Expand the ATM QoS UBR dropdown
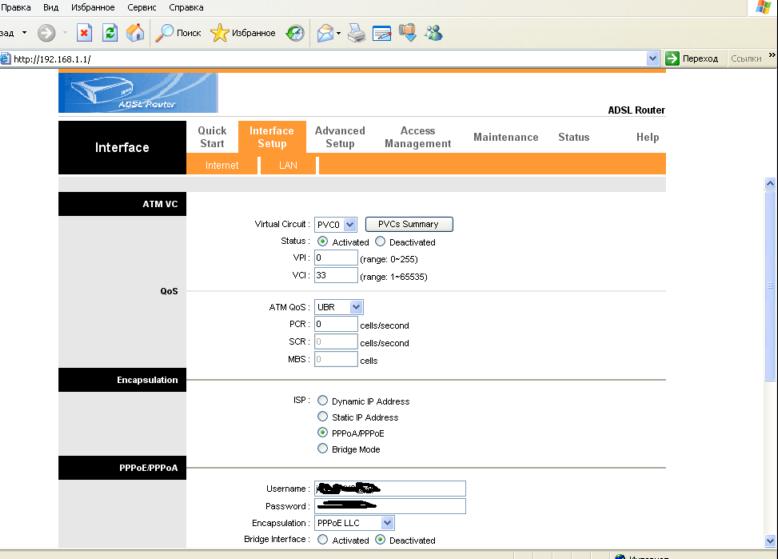The height and width of the screenshot is (559, 778). coord(340,307)
